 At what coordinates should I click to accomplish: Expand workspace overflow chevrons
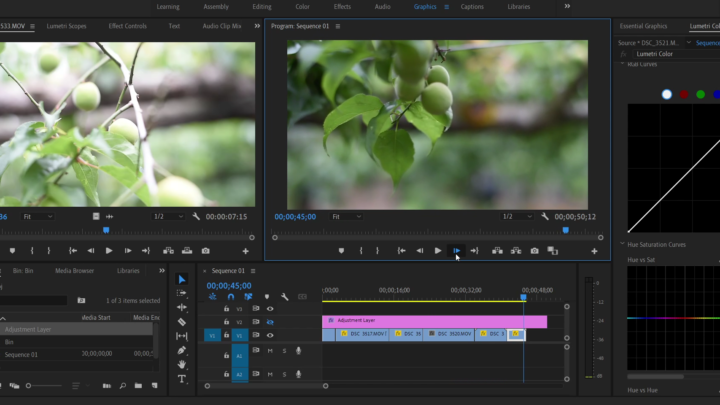point(568,6)
